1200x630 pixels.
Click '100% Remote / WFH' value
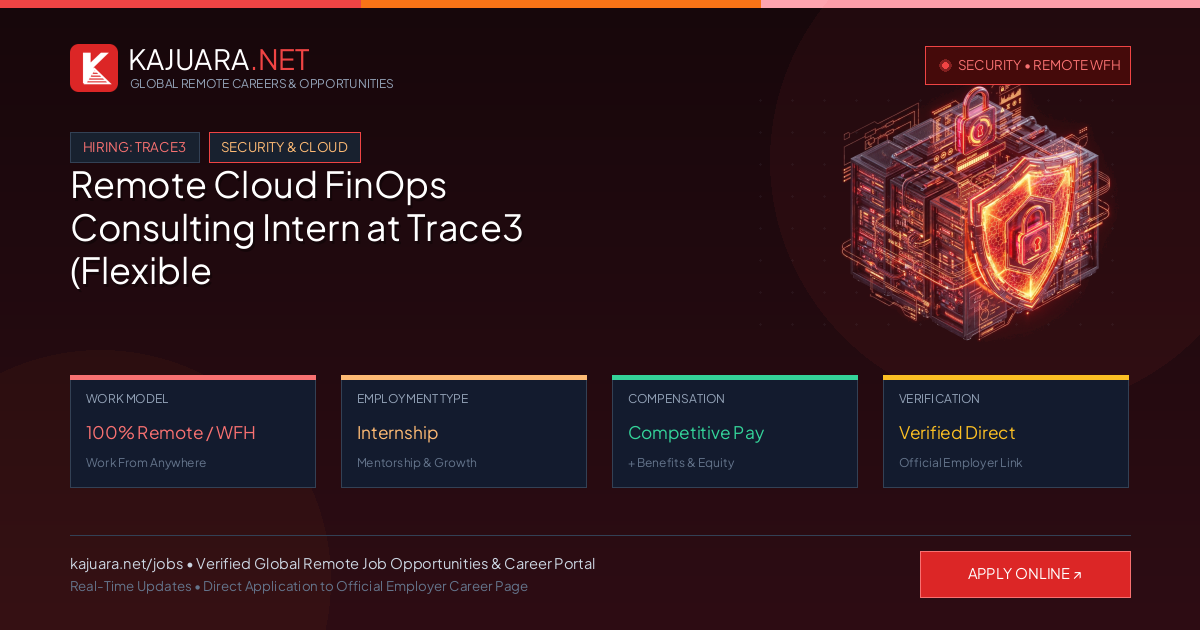click(x=171, y=433)
